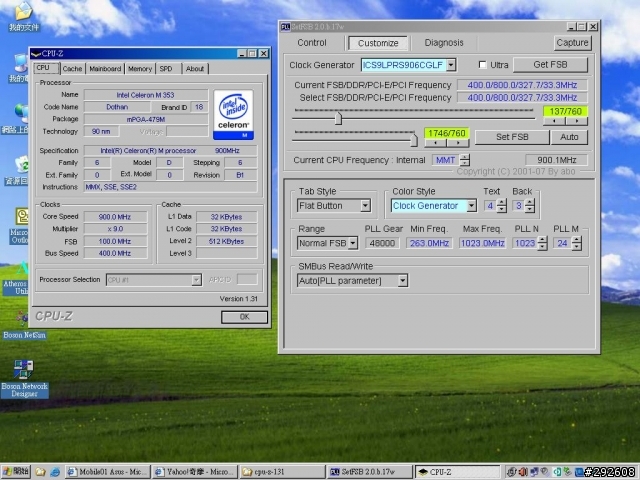Click left arrow under 137/760 value
This screenshot has width=640, height=480.
click(x=554, y=121)
